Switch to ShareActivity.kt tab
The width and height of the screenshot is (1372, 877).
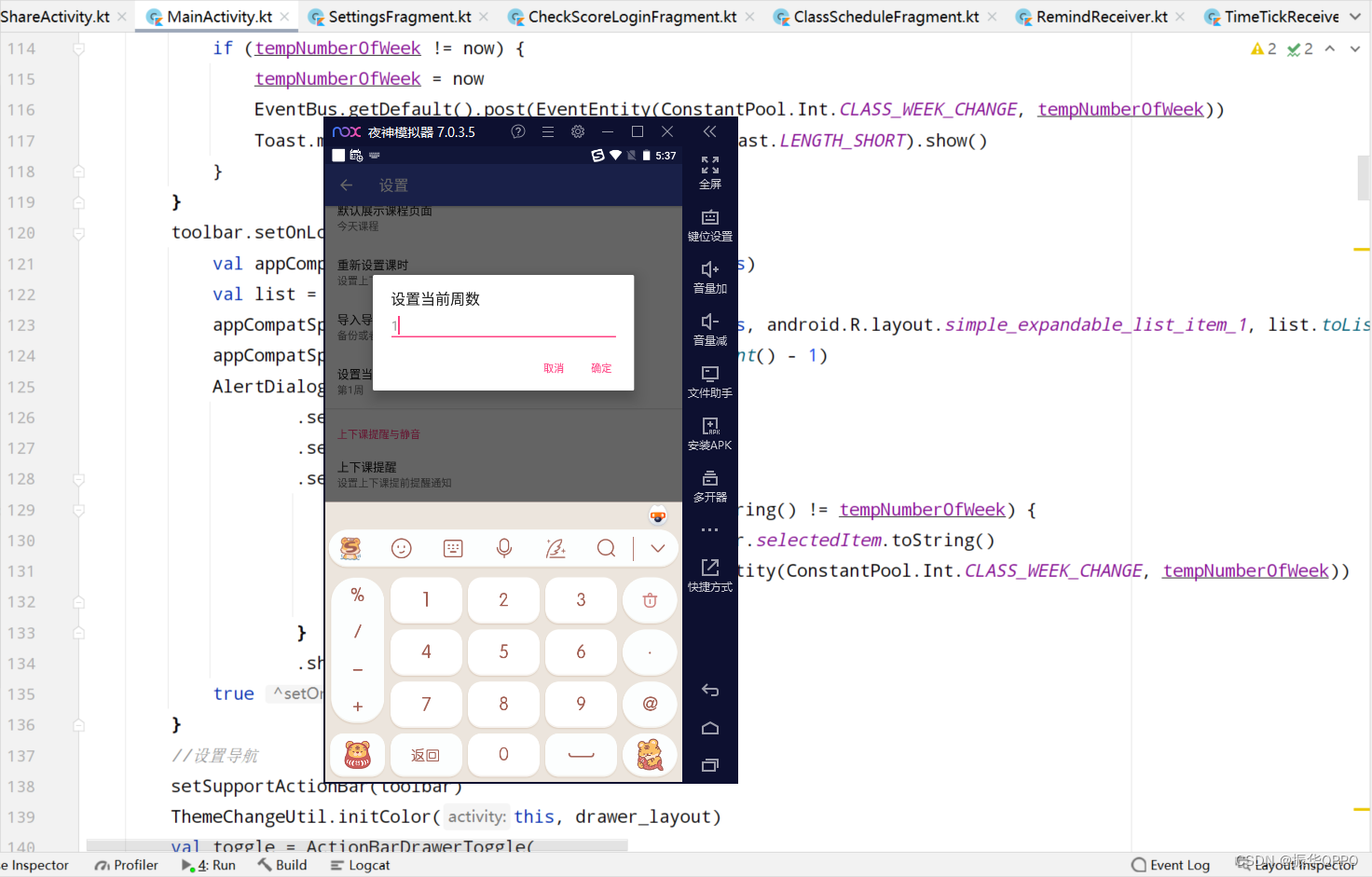(55, 17)
